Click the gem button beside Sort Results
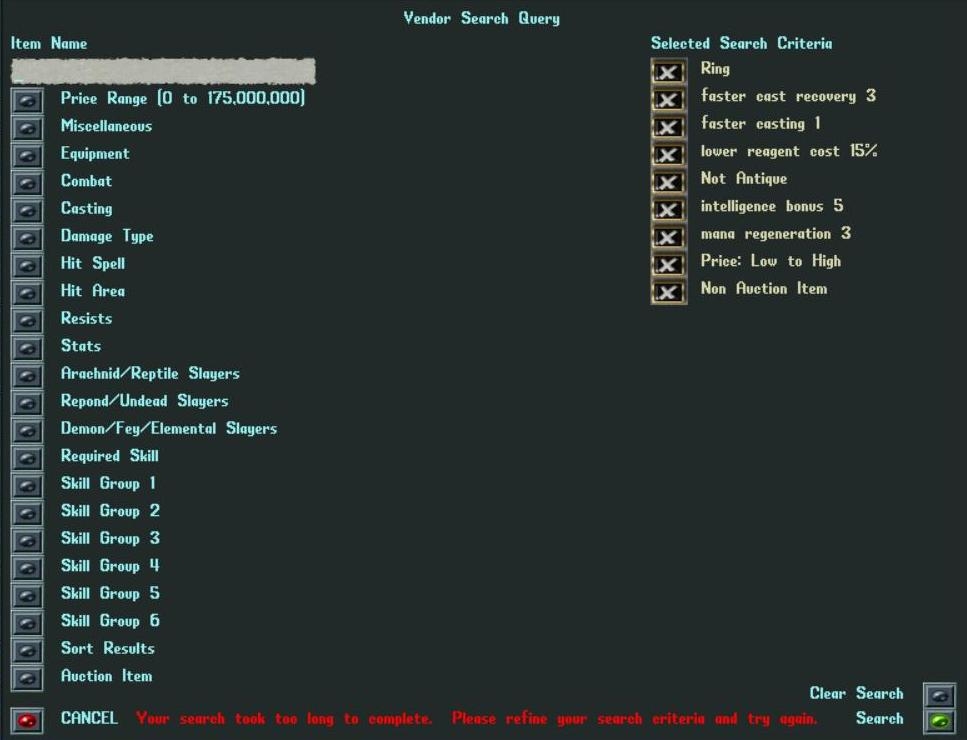The height and width of the screenshot is (740, 967). [x=27, y=651]
